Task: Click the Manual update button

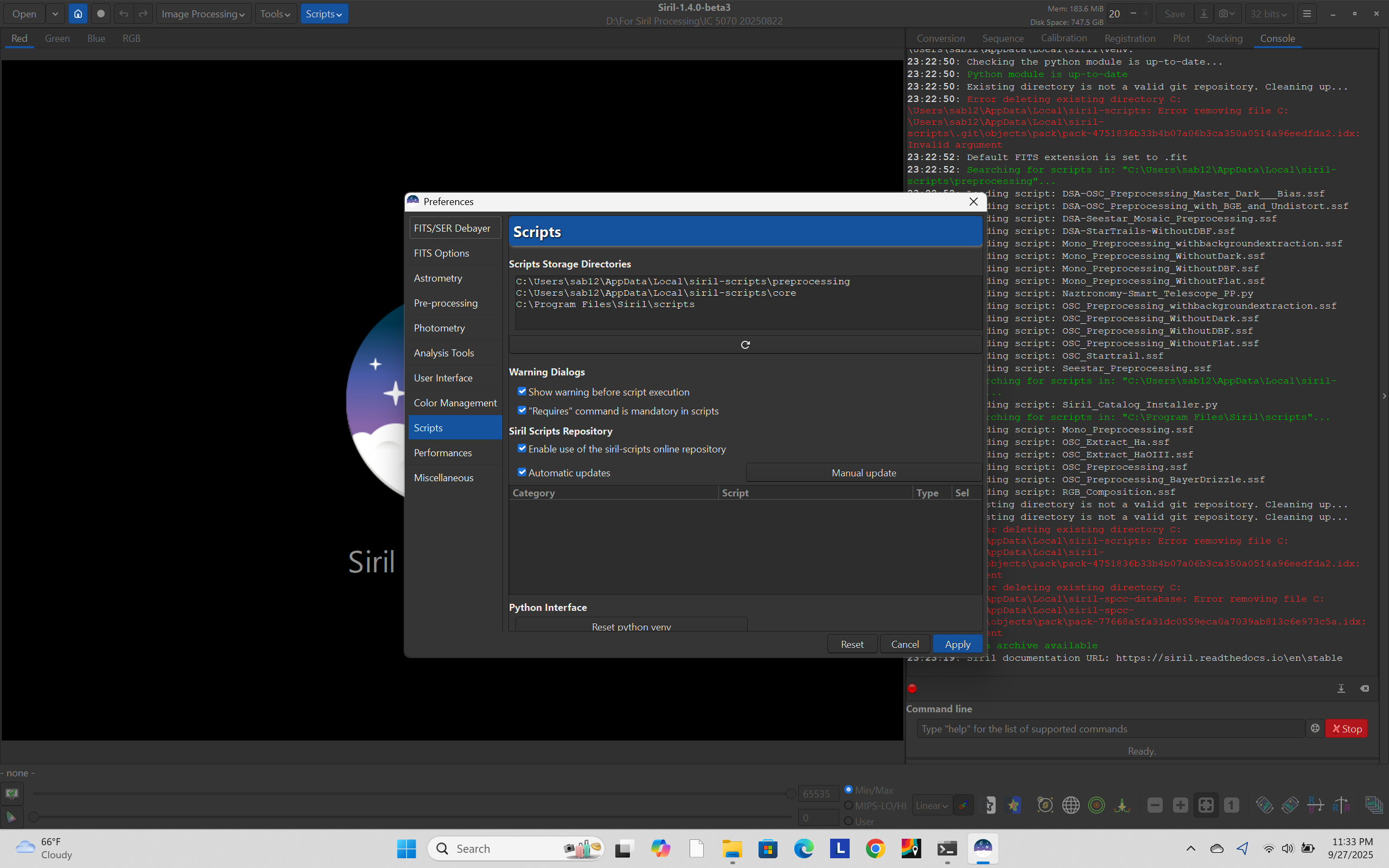Action: tap(863, 473)
